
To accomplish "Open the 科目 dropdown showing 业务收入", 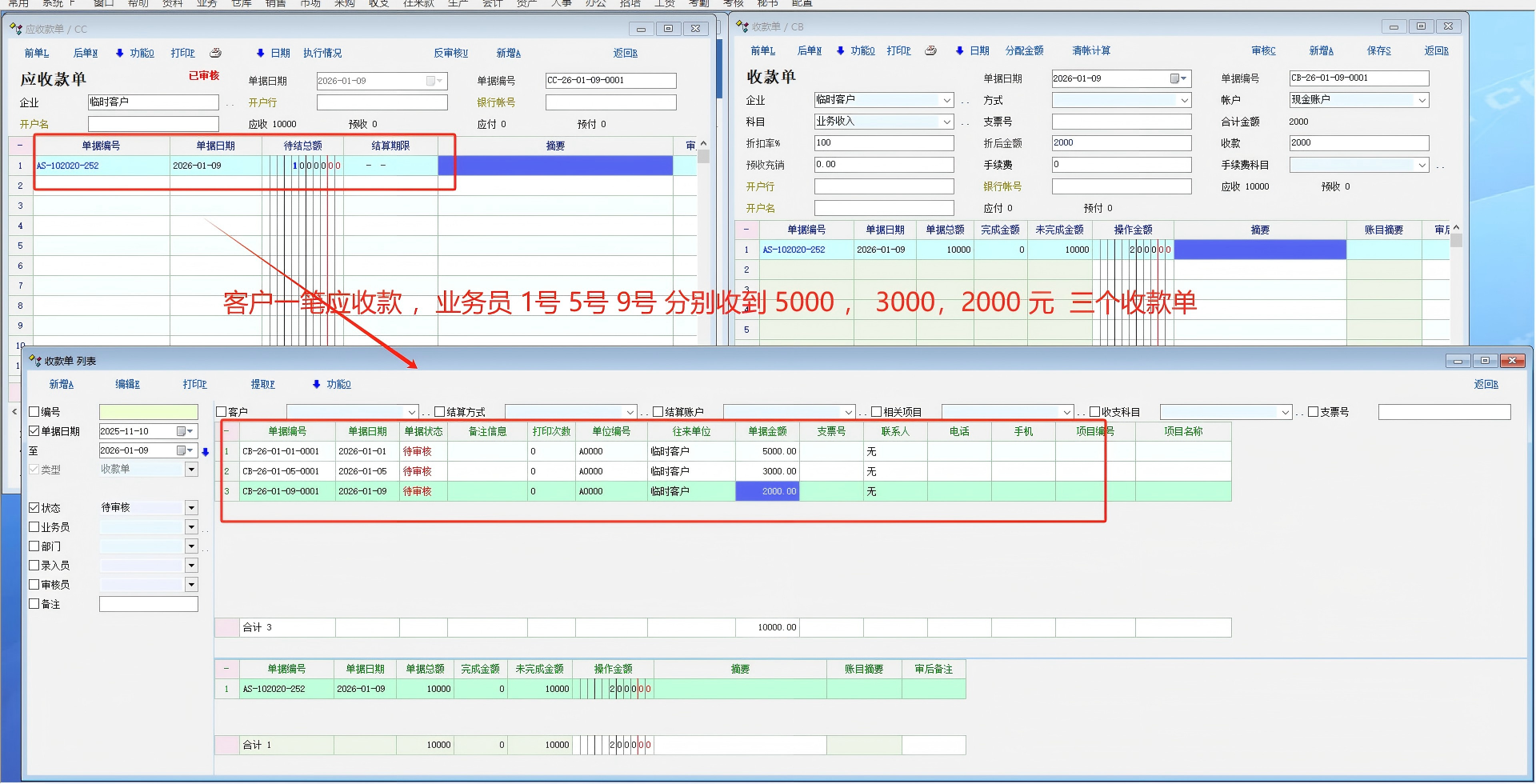I will pyautogui.click(x=946, y=122).
